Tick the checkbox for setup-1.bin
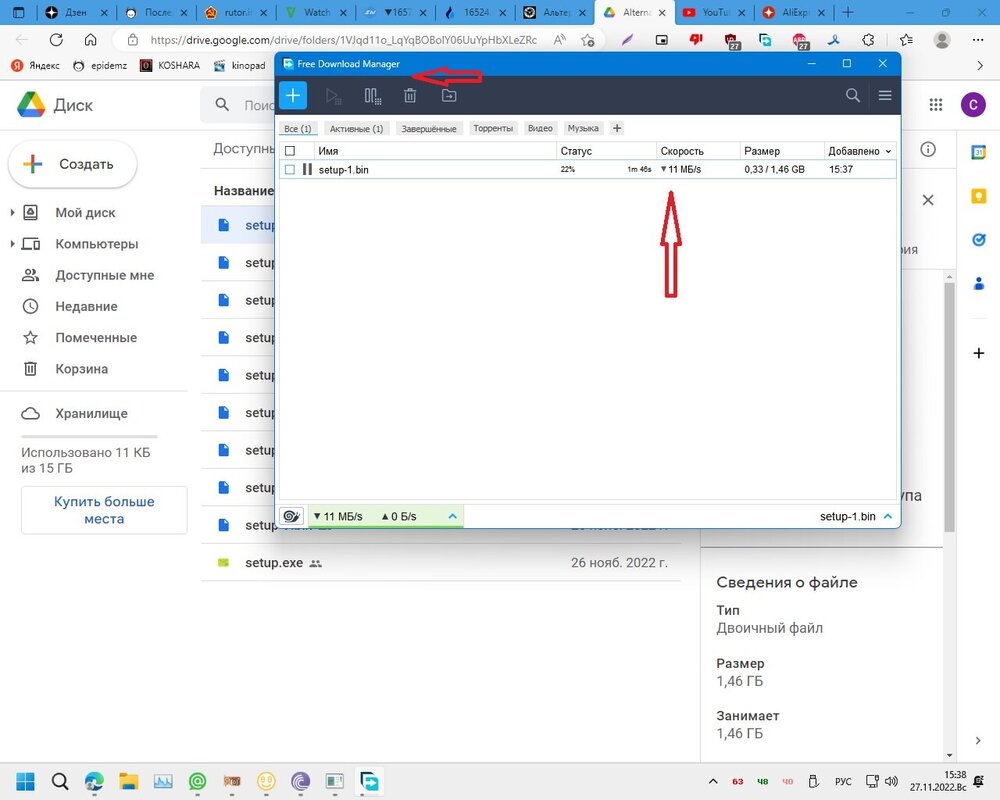This screenshot has height=800, width=1000. pyautogui.click(x=290, y=170)
